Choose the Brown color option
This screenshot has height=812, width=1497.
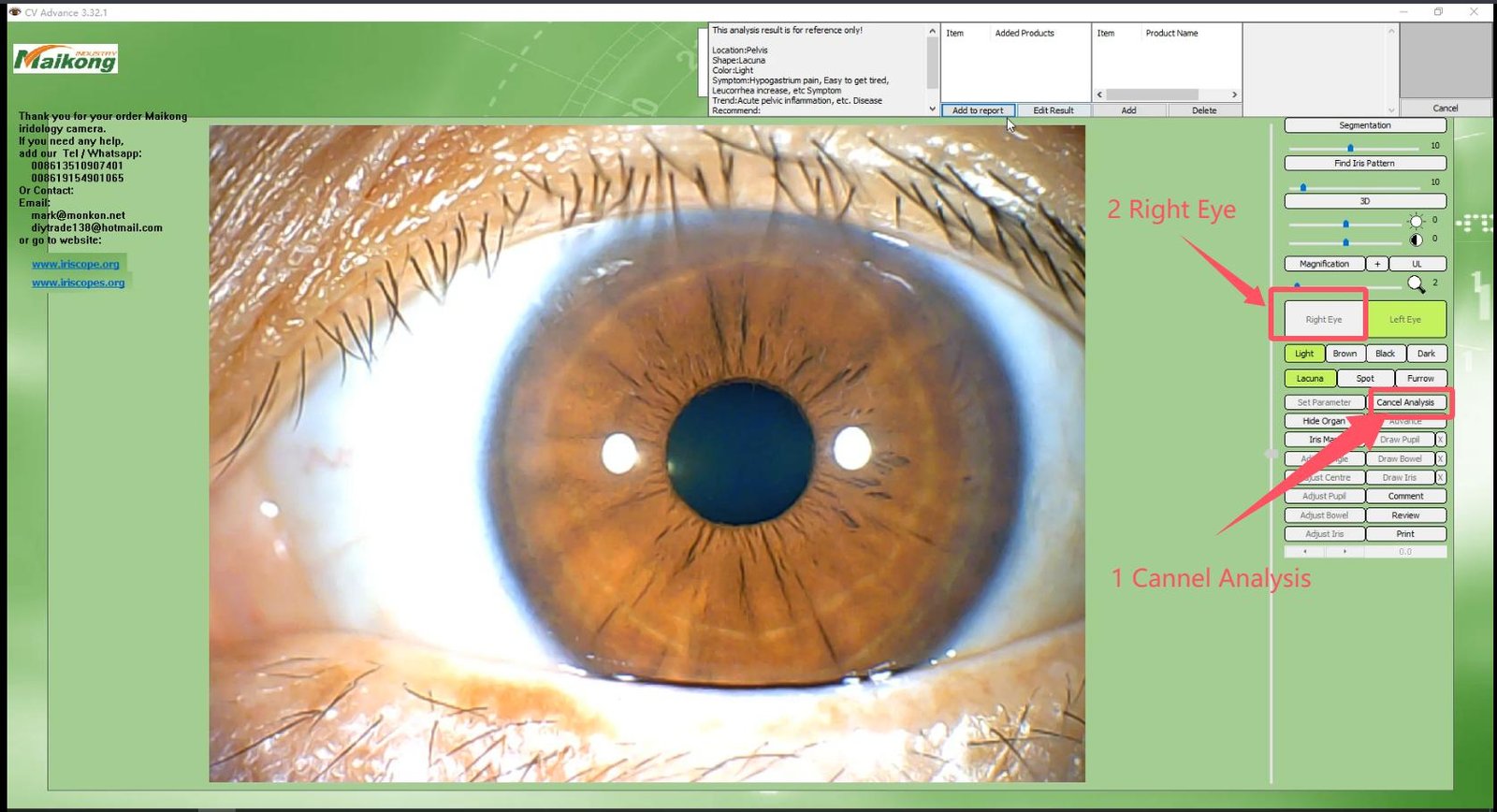1344,354
